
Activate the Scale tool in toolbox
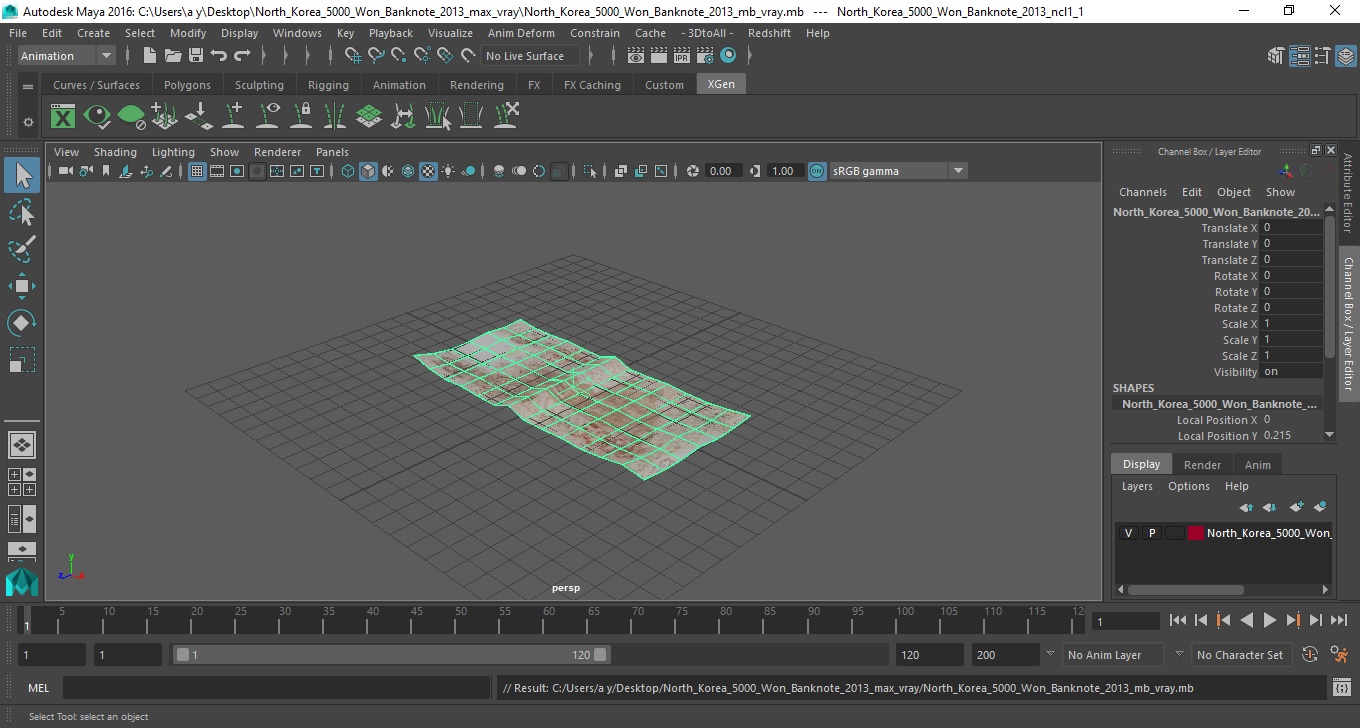coord(22,359)
